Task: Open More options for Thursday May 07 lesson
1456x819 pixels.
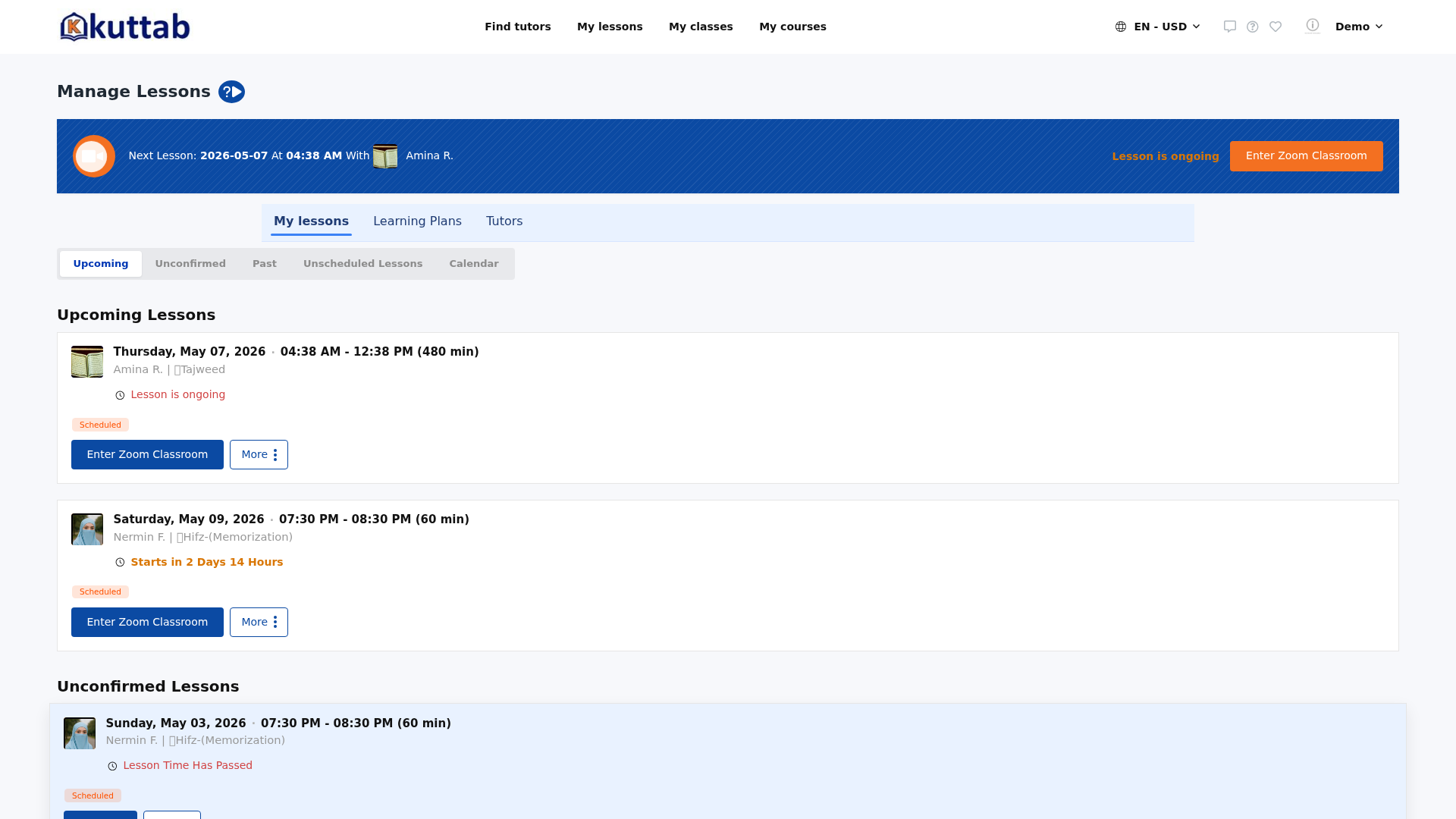Action: 259,455
